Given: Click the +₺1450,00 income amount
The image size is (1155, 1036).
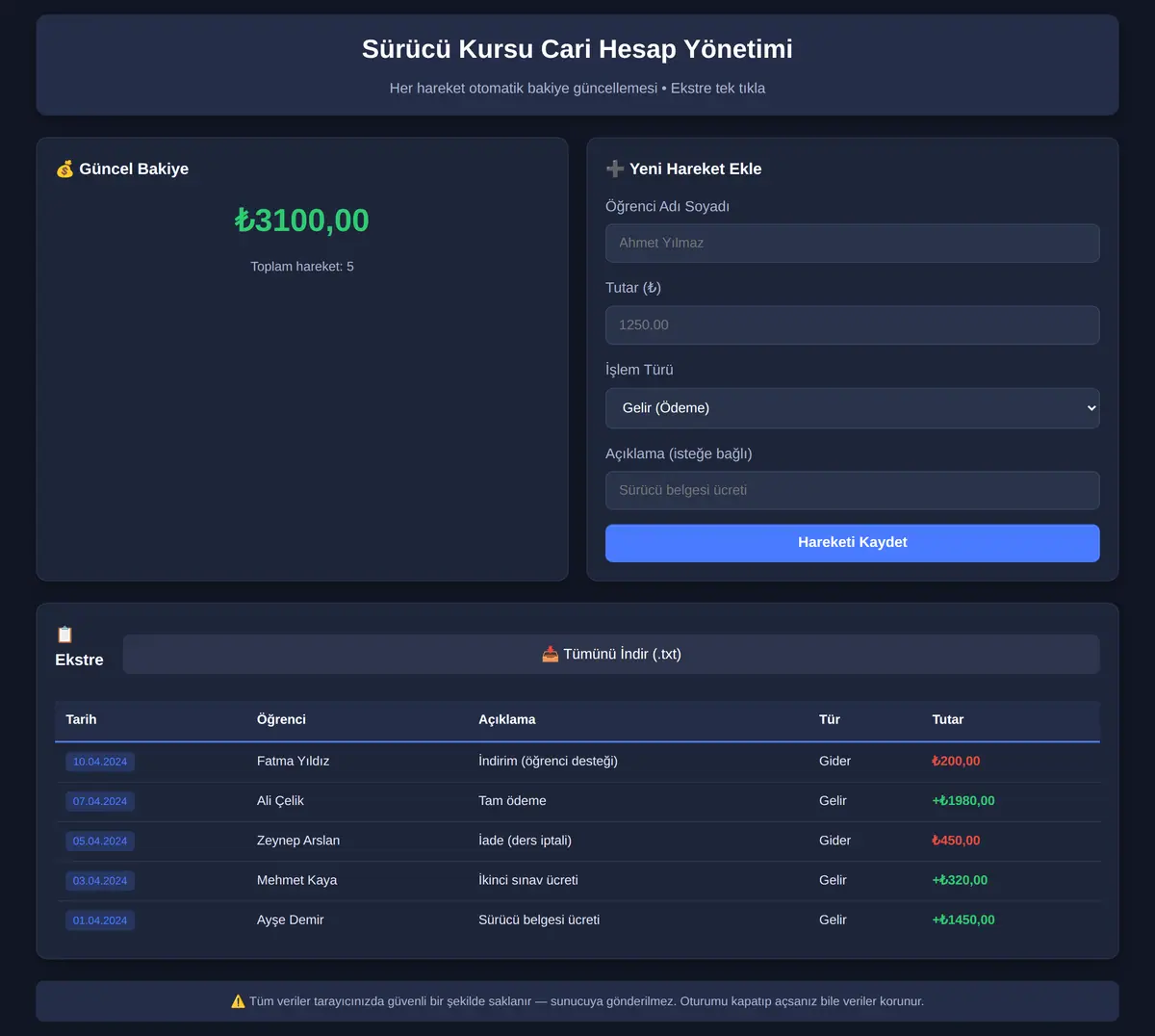Looking at the screenshot, I should [963, 920].
